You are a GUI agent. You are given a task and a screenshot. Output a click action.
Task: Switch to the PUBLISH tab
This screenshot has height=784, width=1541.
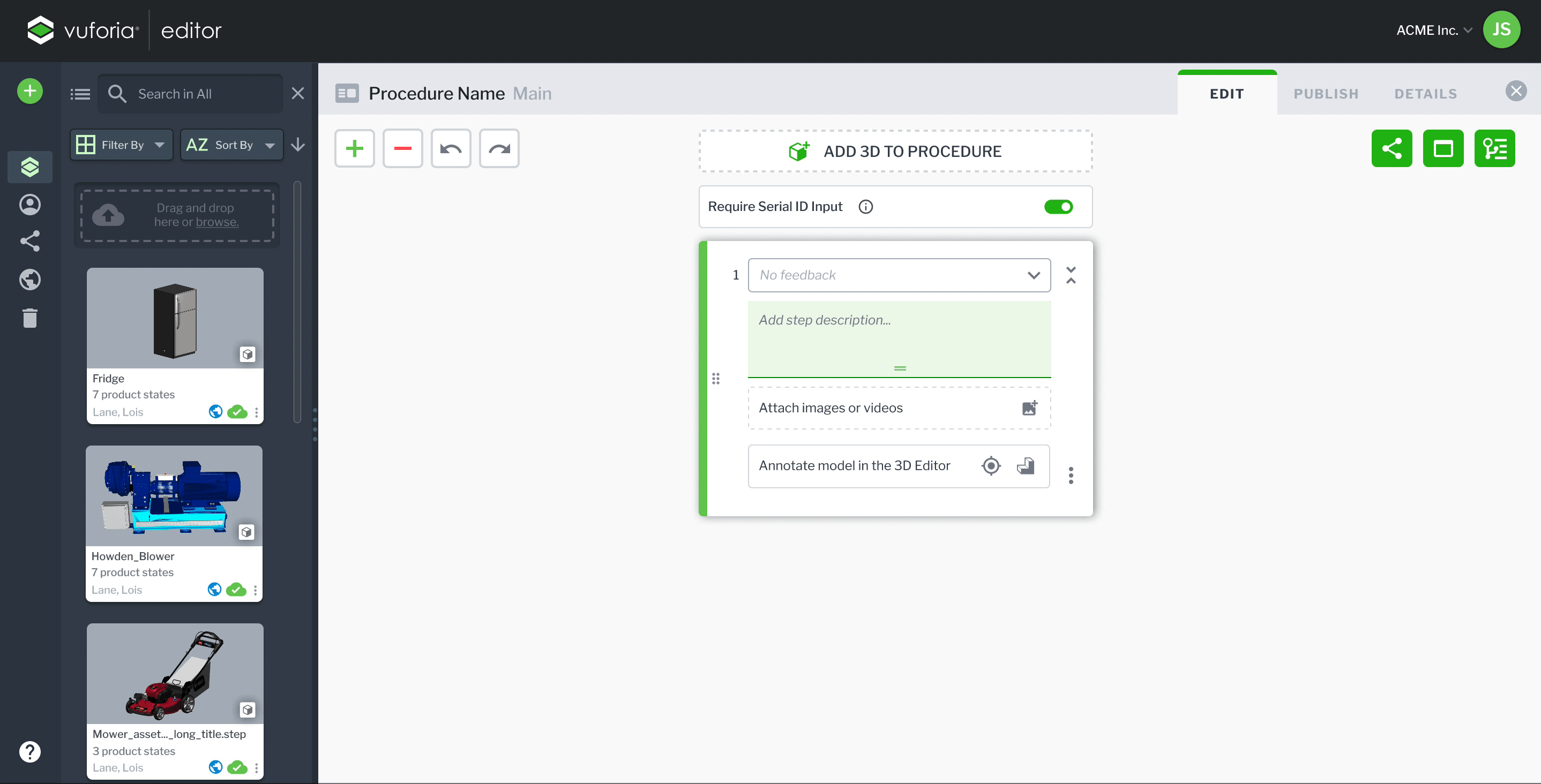(1326, 94)
